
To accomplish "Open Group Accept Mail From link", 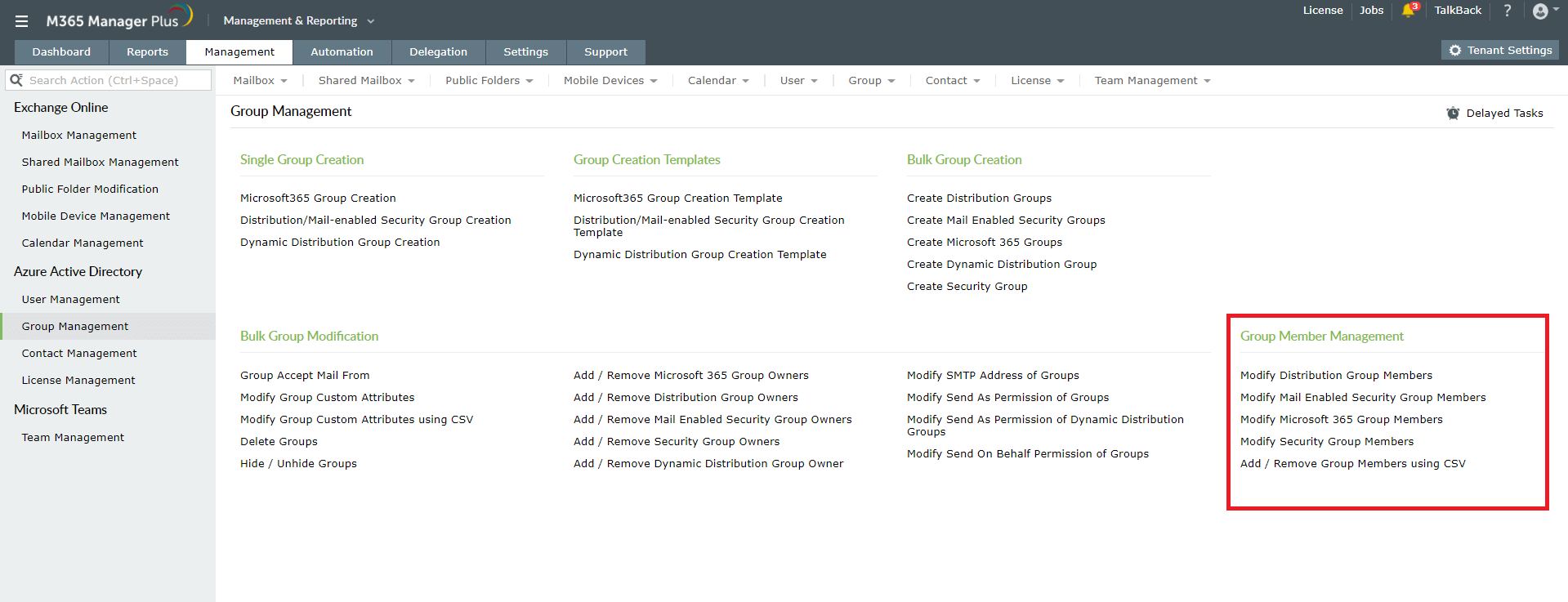I will (305, 375).
